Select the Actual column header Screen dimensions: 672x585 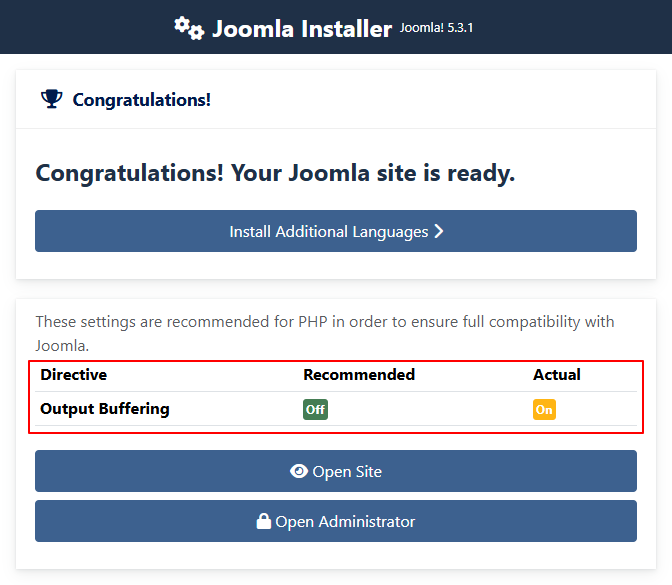tap(556, 375)
